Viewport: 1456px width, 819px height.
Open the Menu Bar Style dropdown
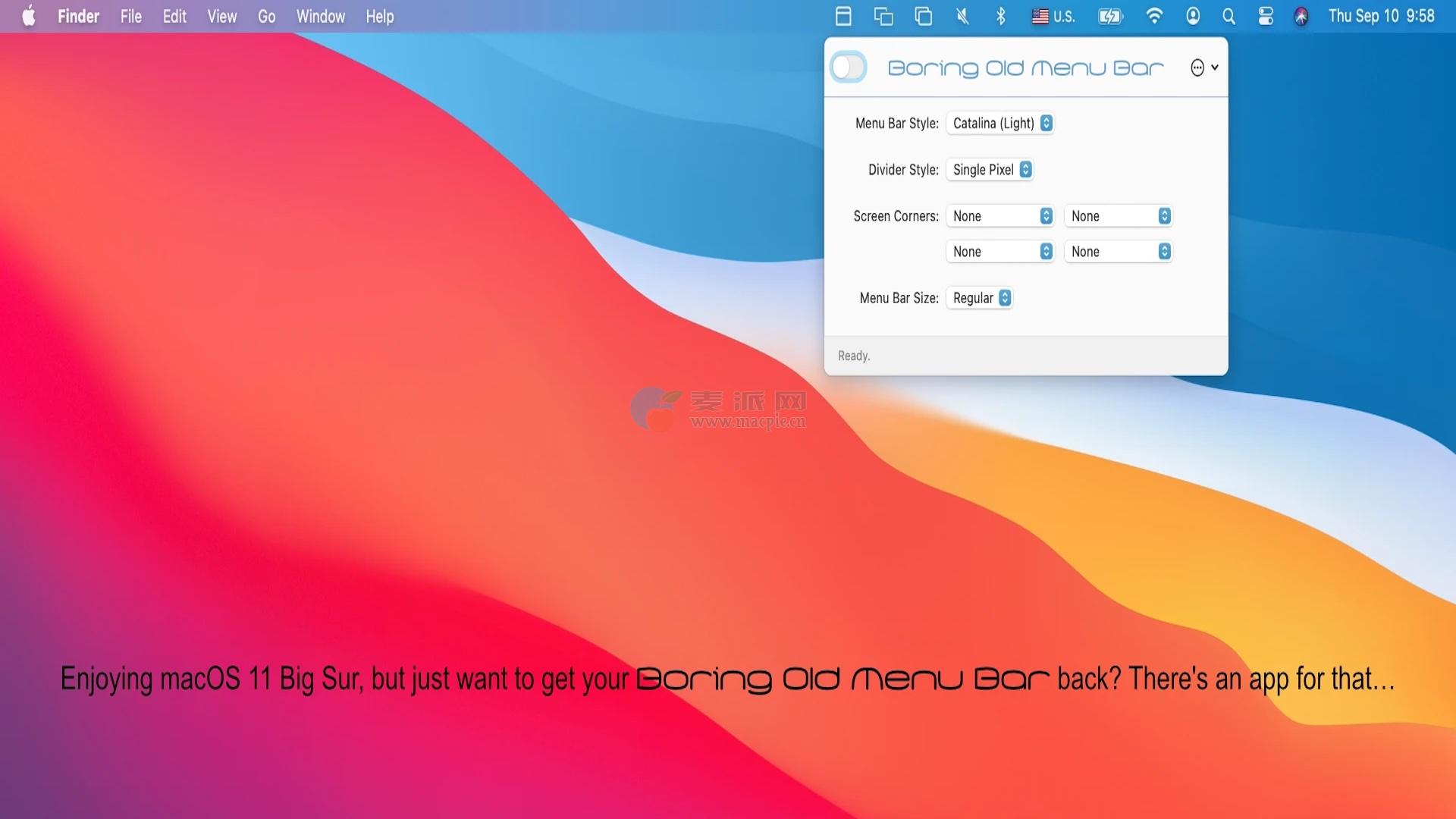pyautogui.click(x=1000, y=123)
